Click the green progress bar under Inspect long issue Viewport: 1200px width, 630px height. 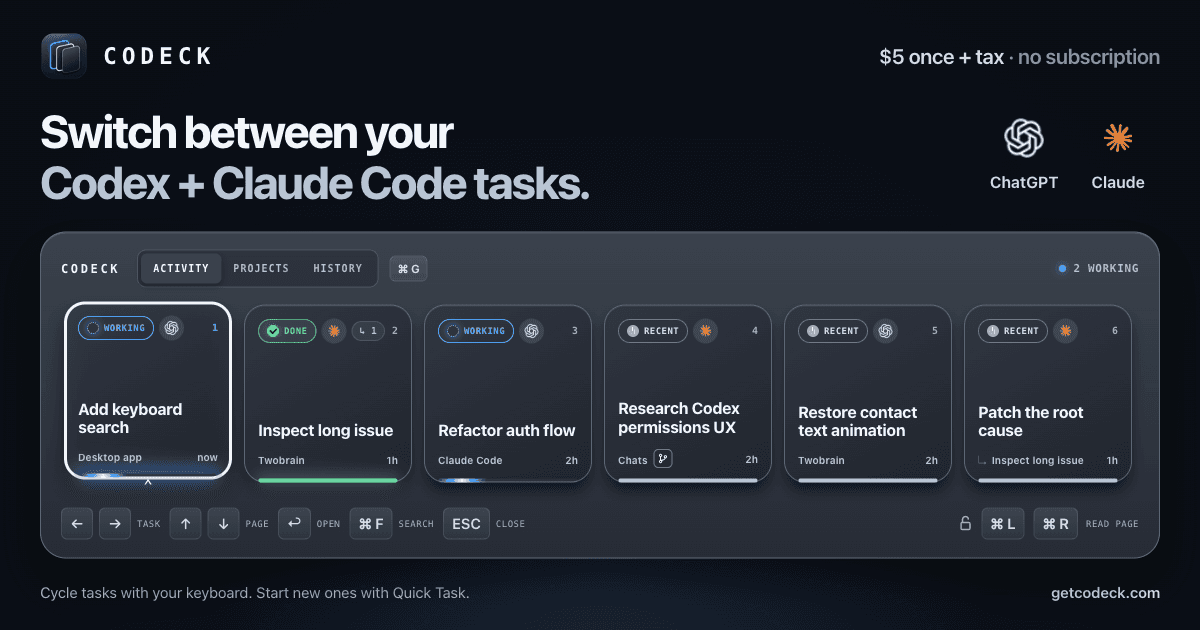(328, 480)
